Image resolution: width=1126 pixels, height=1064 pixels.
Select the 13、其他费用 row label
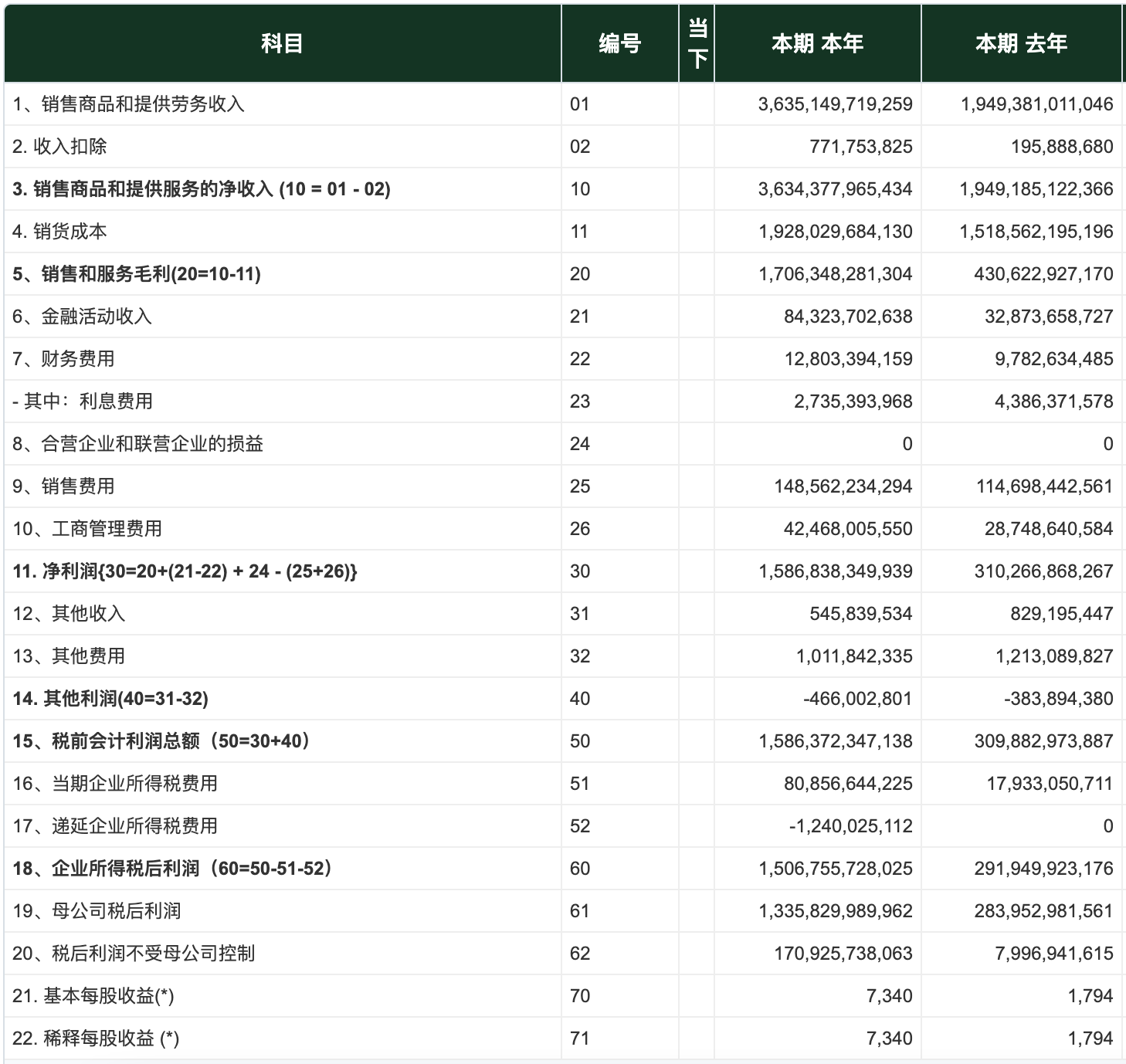(69, 656)
